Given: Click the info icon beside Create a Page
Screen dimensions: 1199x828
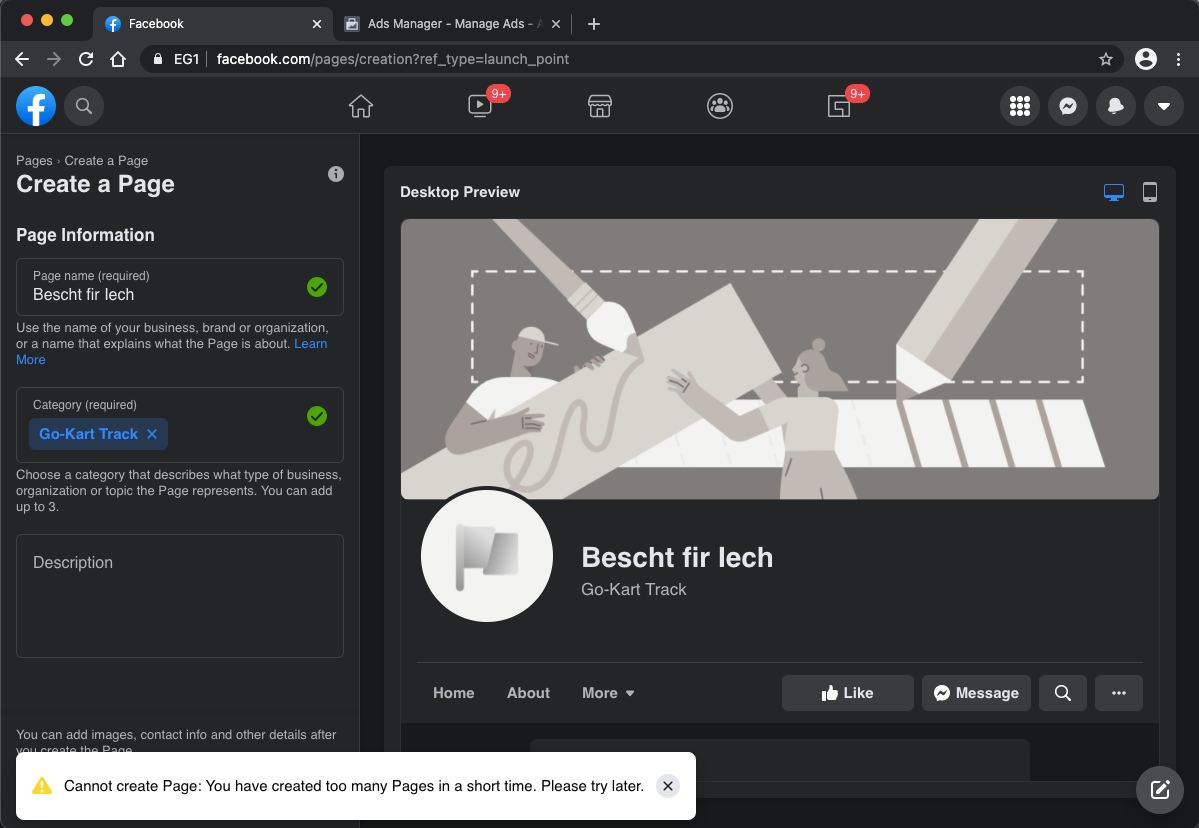Looking at the screenshot, I should (336, 174).
